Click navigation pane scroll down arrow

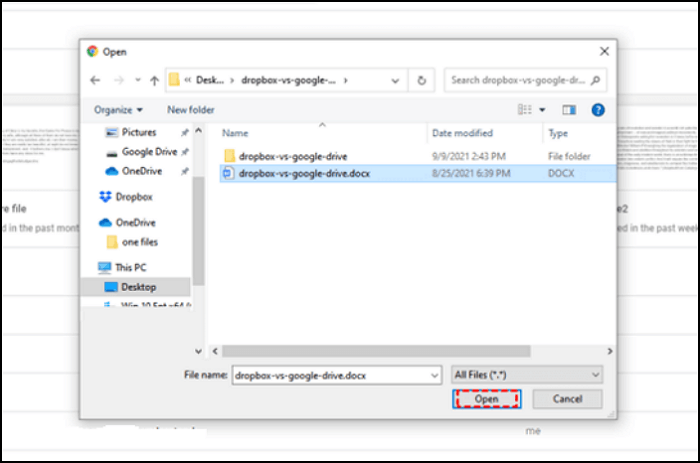tap(199, 351)
